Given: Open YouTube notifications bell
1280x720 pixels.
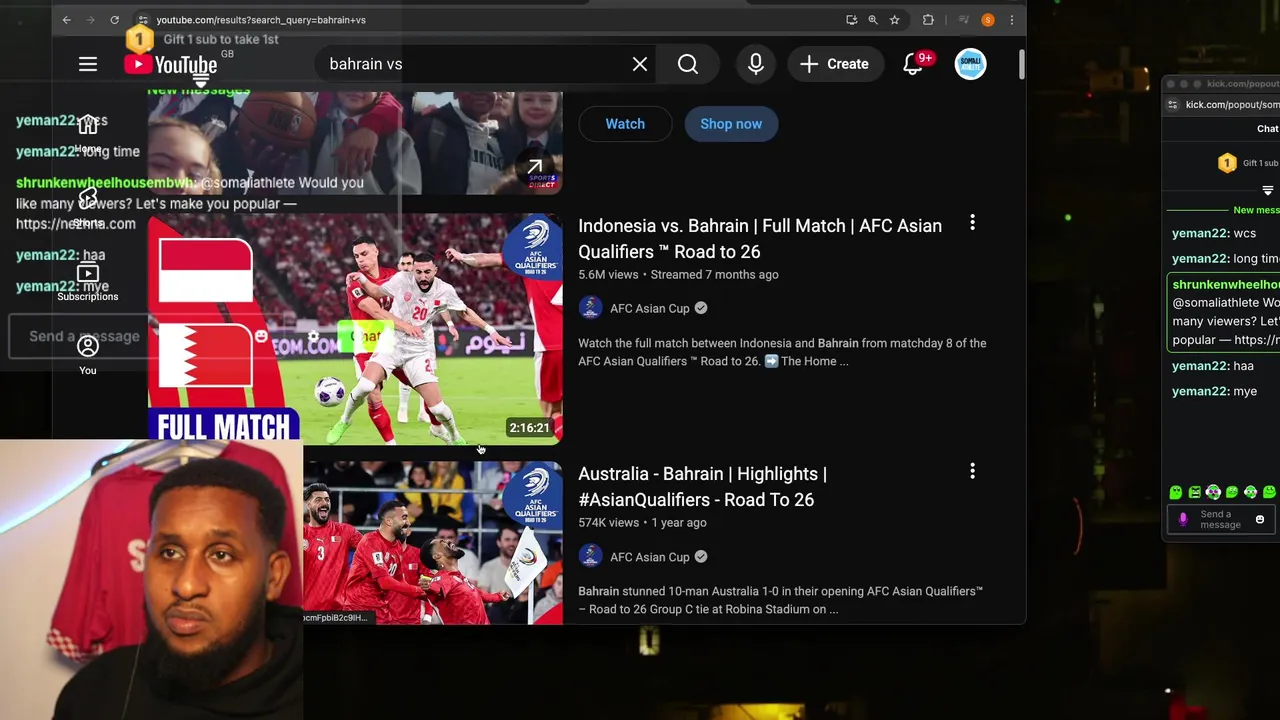Looking at the screenshot, I should pos(912,64).
